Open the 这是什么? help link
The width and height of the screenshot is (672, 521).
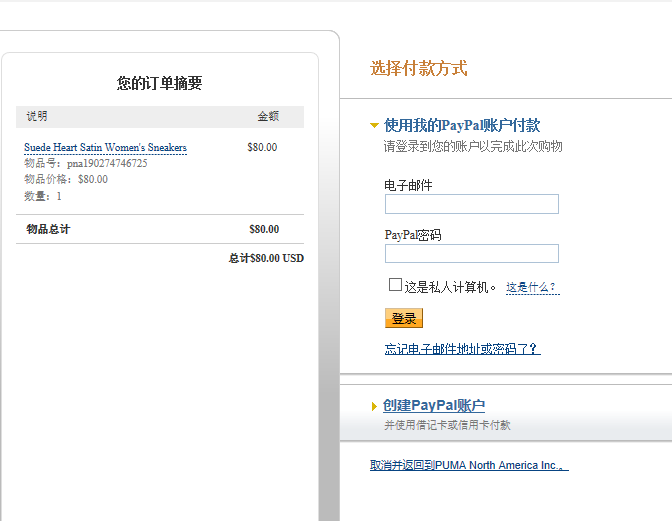tap(532, 287)
